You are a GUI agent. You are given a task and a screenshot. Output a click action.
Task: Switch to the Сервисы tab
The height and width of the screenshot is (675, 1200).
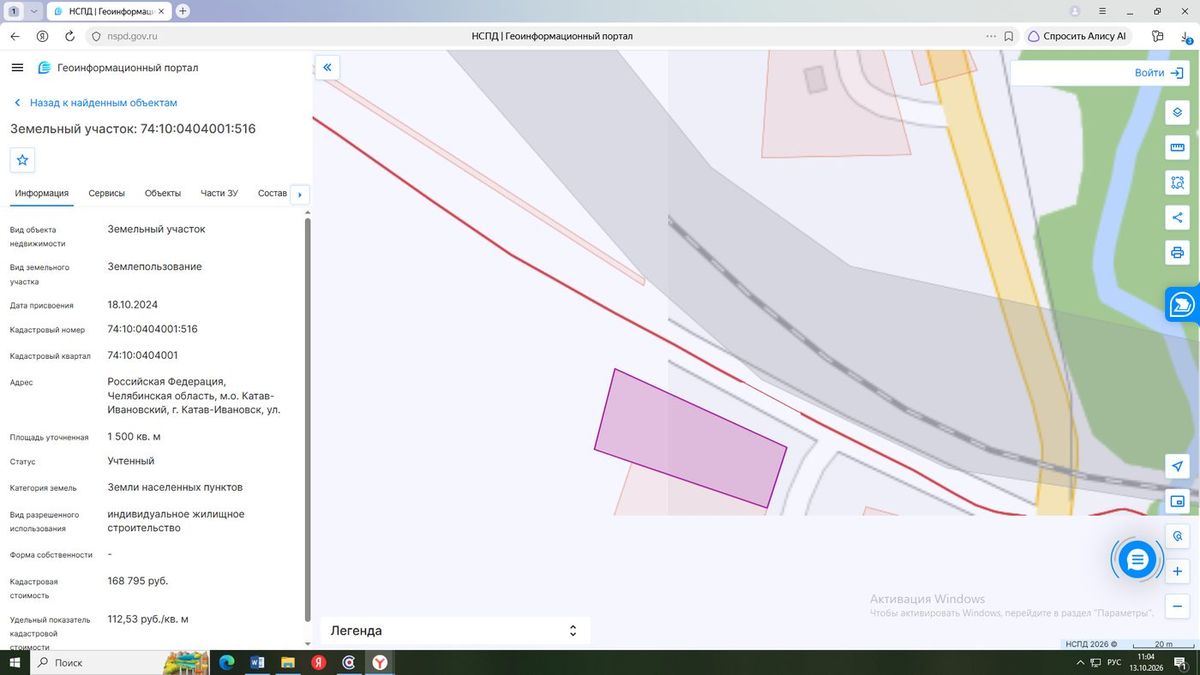pyautogui.click(x=106, y=193)
